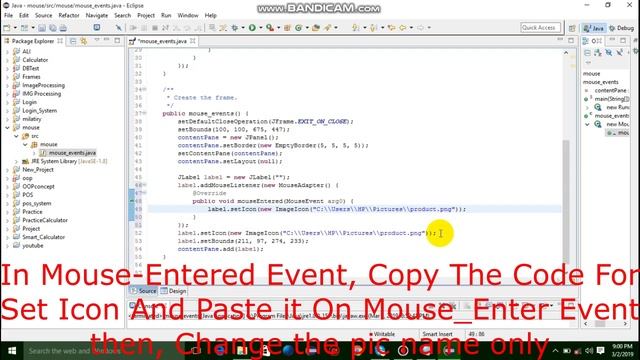Open the Back history dropdown arrow

411,28
